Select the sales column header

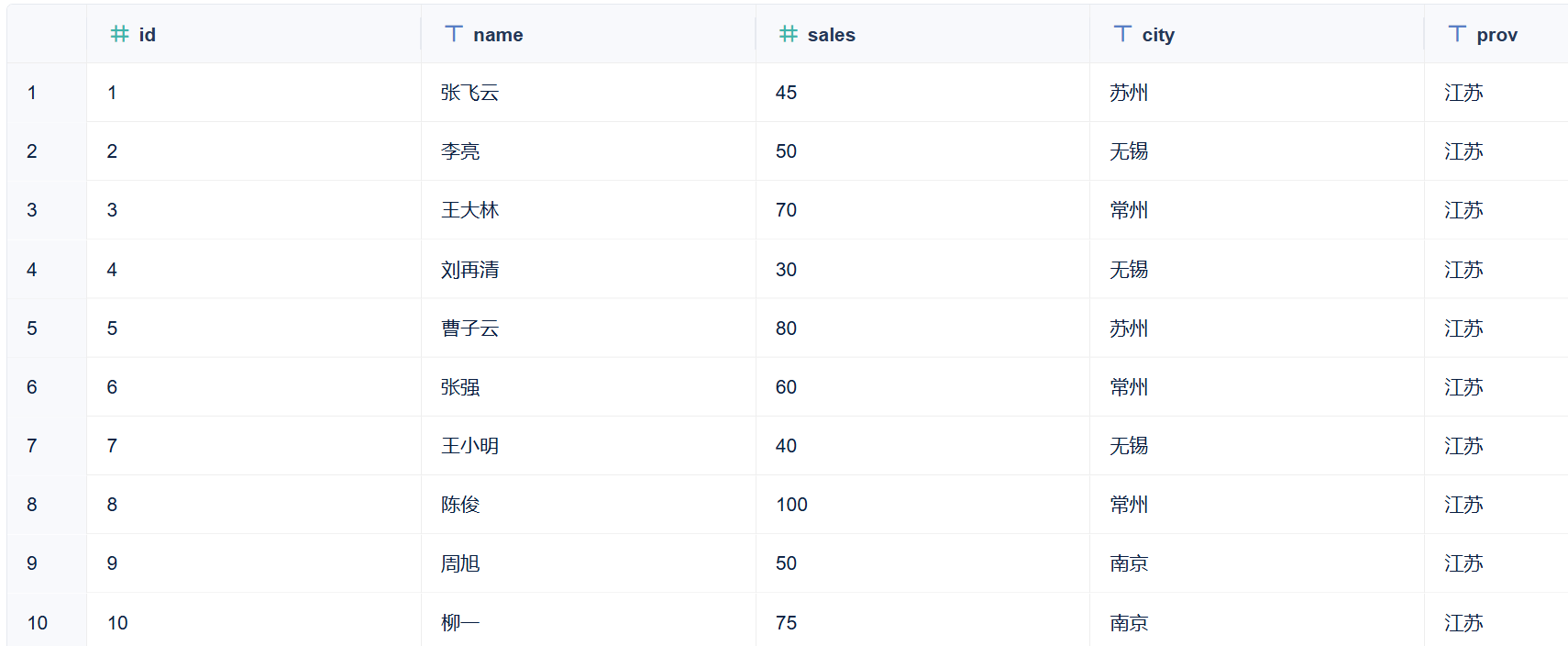[831, 35]
